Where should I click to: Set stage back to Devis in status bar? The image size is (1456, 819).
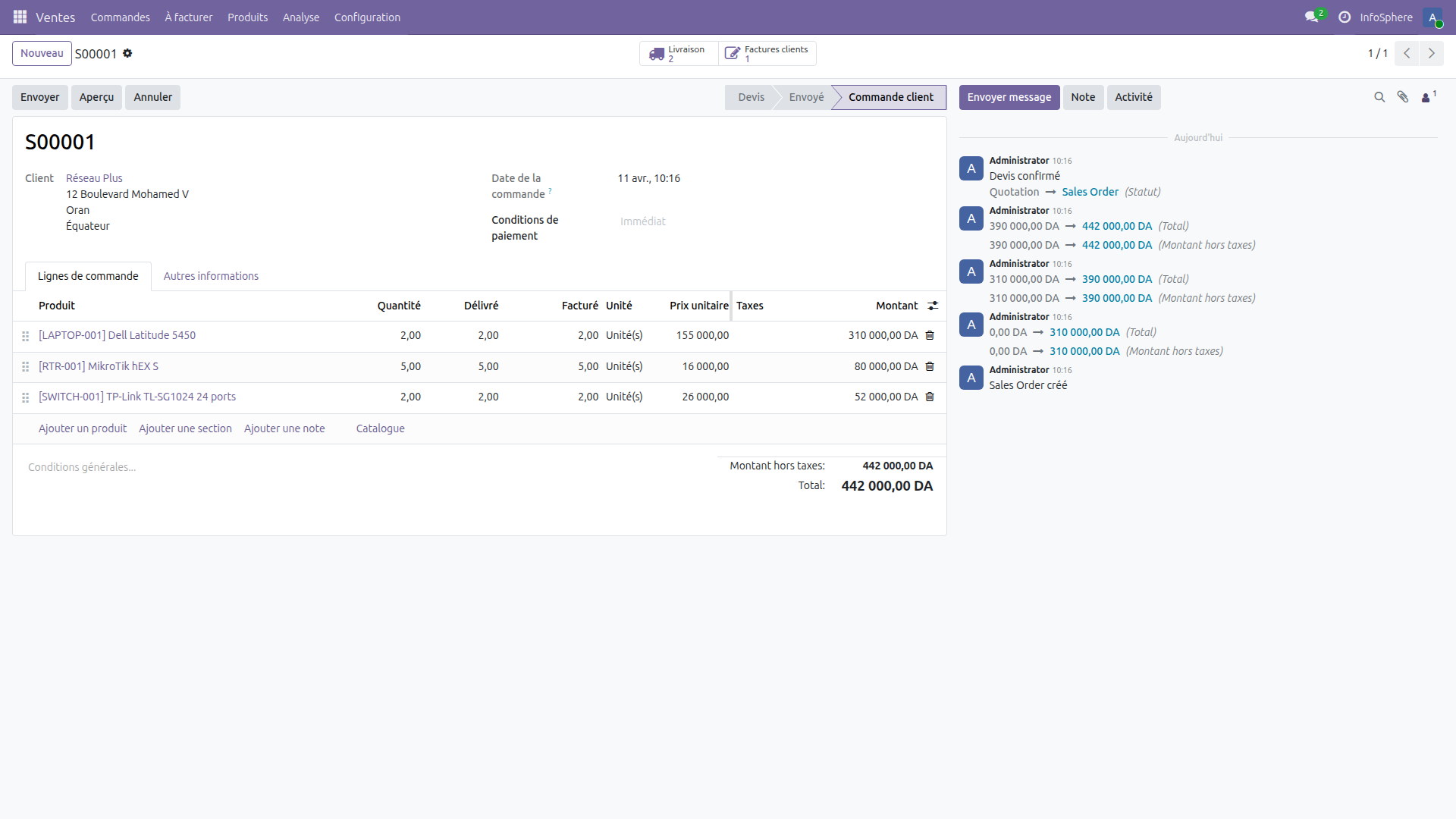[751, 97]
